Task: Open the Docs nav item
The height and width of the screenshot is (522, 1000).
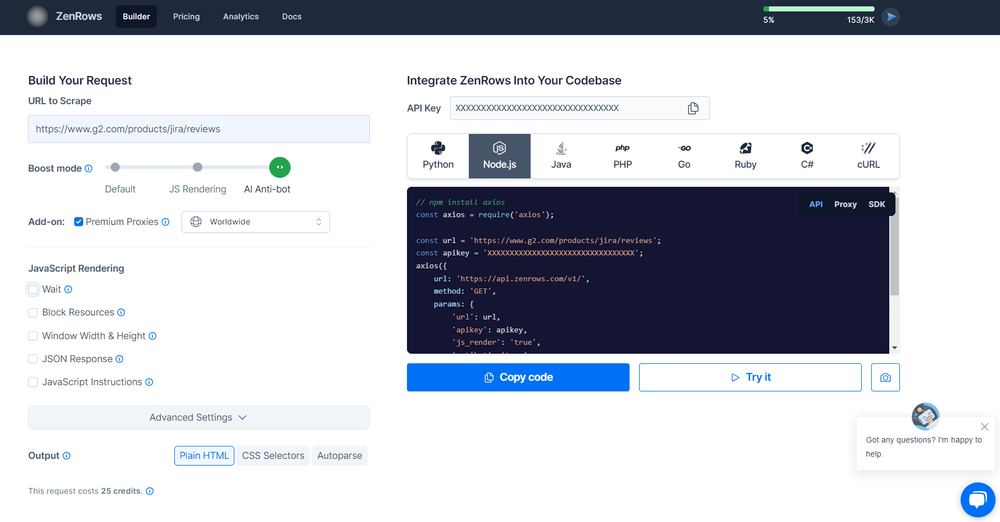Action: pos(291,17)
